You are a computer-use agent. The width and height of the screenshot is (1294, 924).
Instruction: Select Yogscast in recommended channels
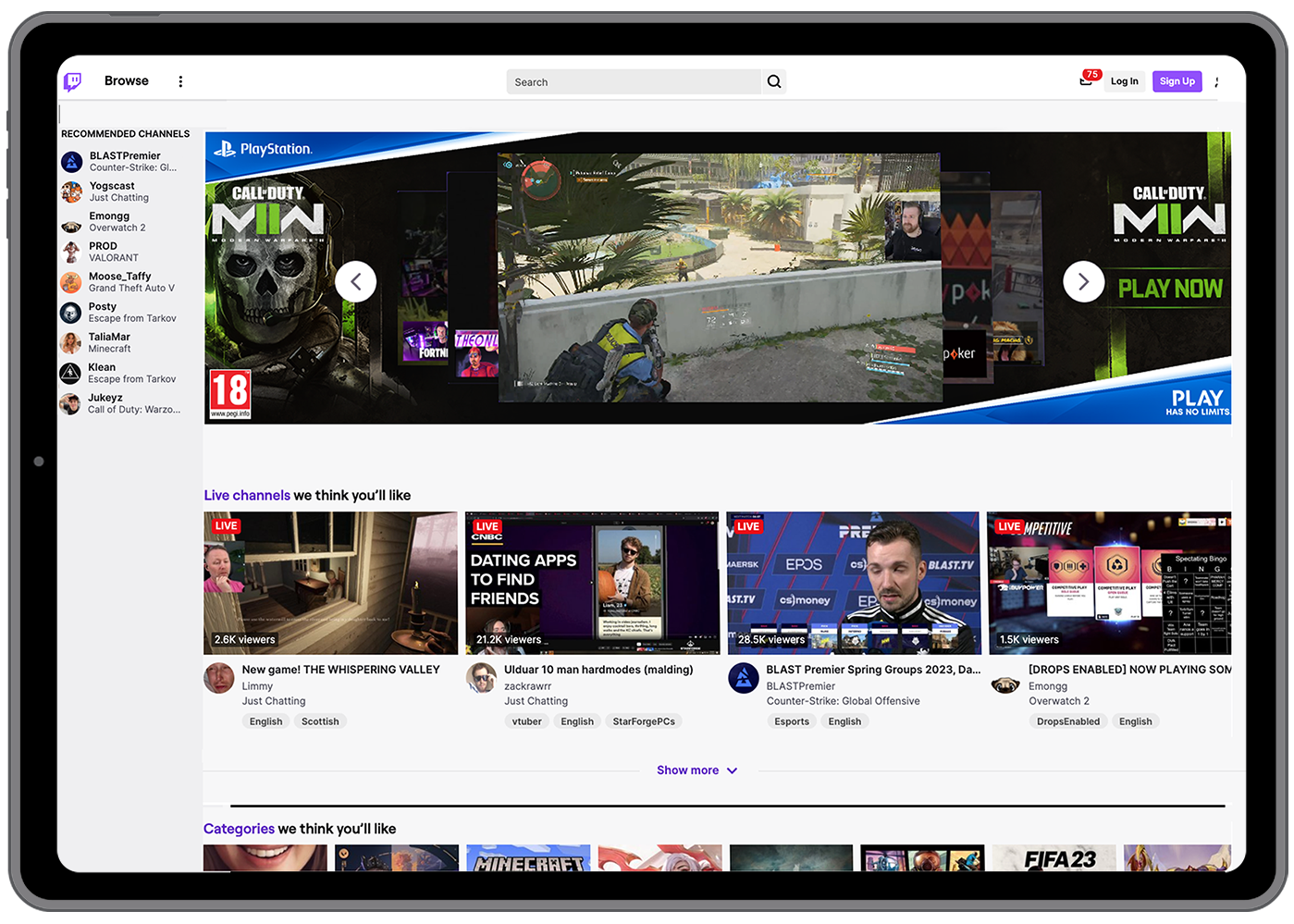[x=112, y=191]
